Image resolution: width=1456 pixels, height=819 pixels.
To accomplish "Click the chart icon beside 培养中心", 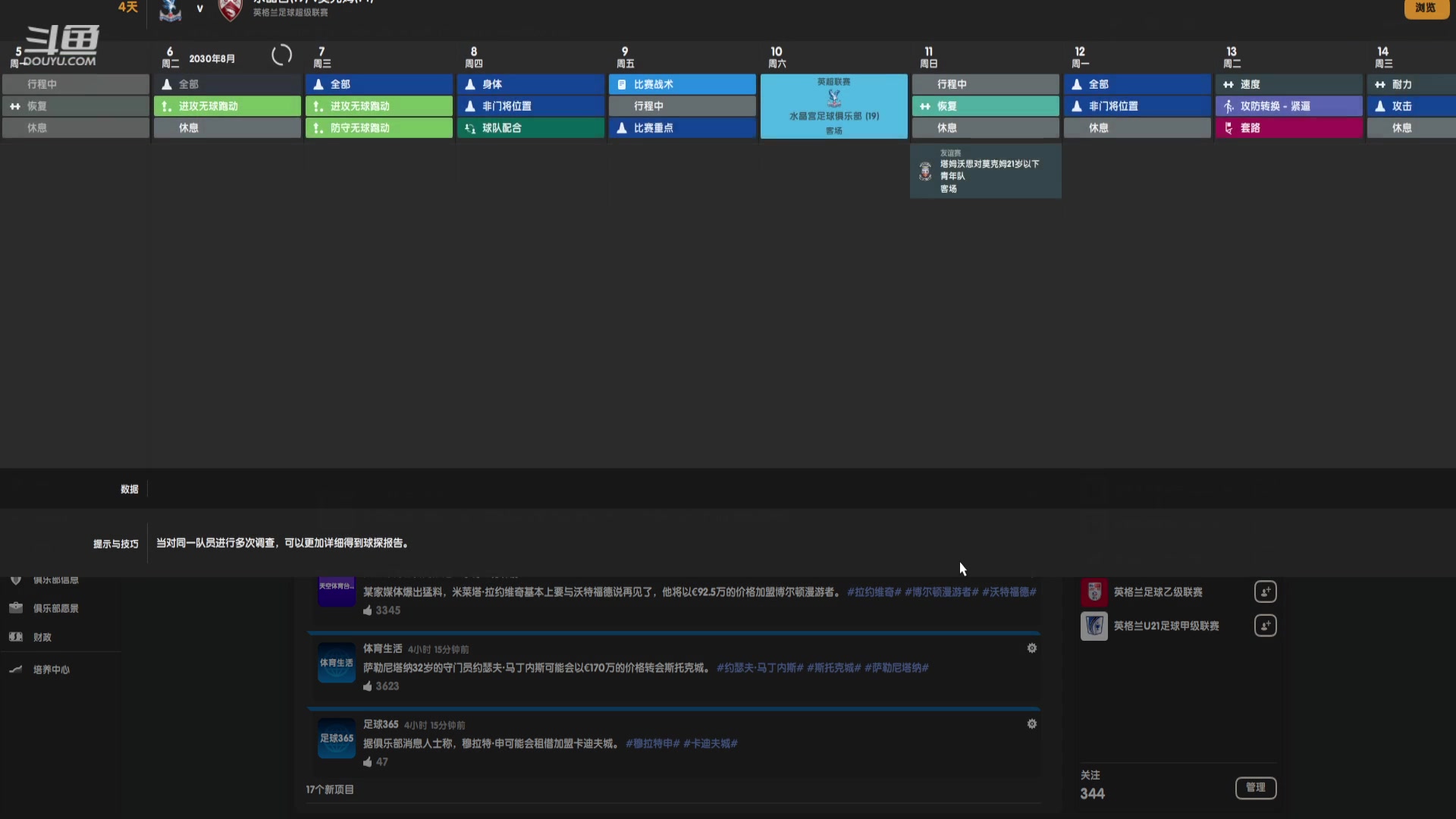I will coord(16,669).
